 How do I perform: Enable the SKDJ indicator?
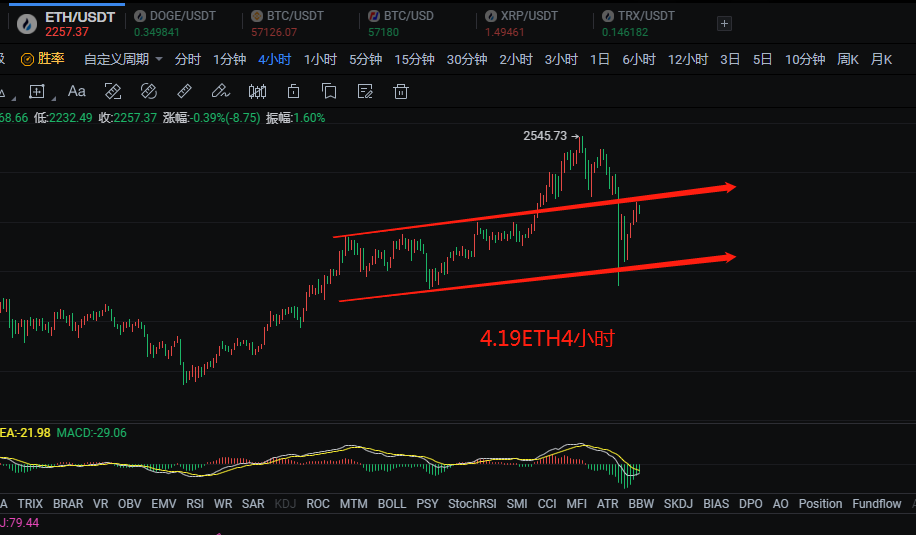[x=678, y=503]
